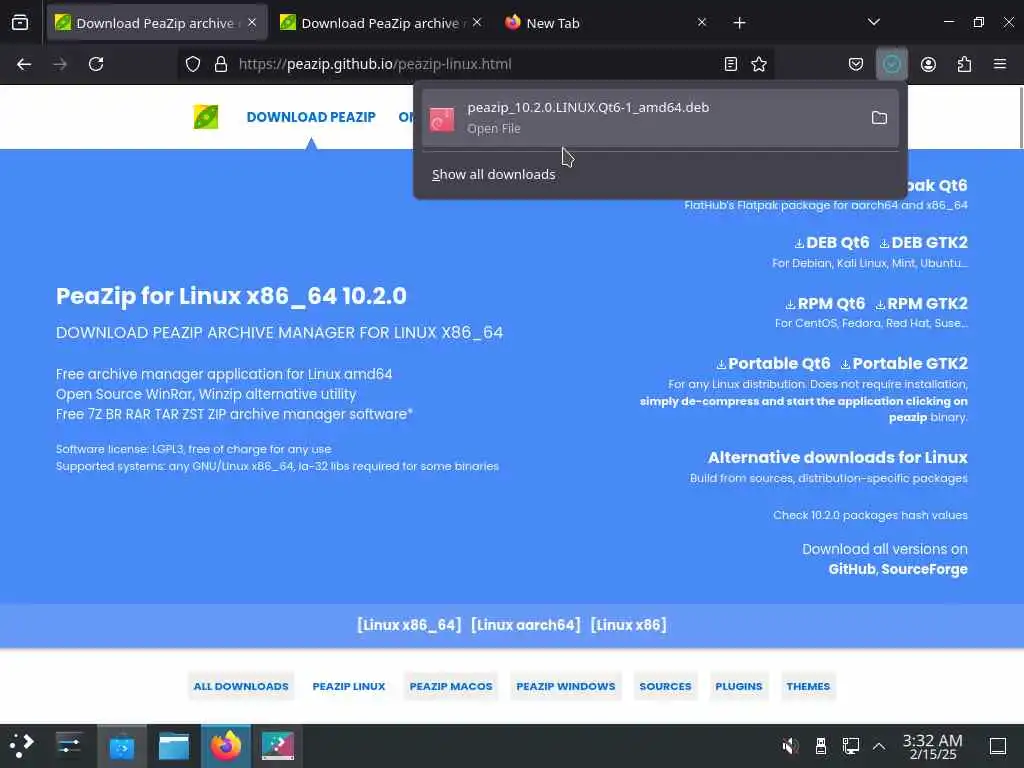
Task: Click the Show Desktop taskbar button
Action: click(x=997, y=746)
